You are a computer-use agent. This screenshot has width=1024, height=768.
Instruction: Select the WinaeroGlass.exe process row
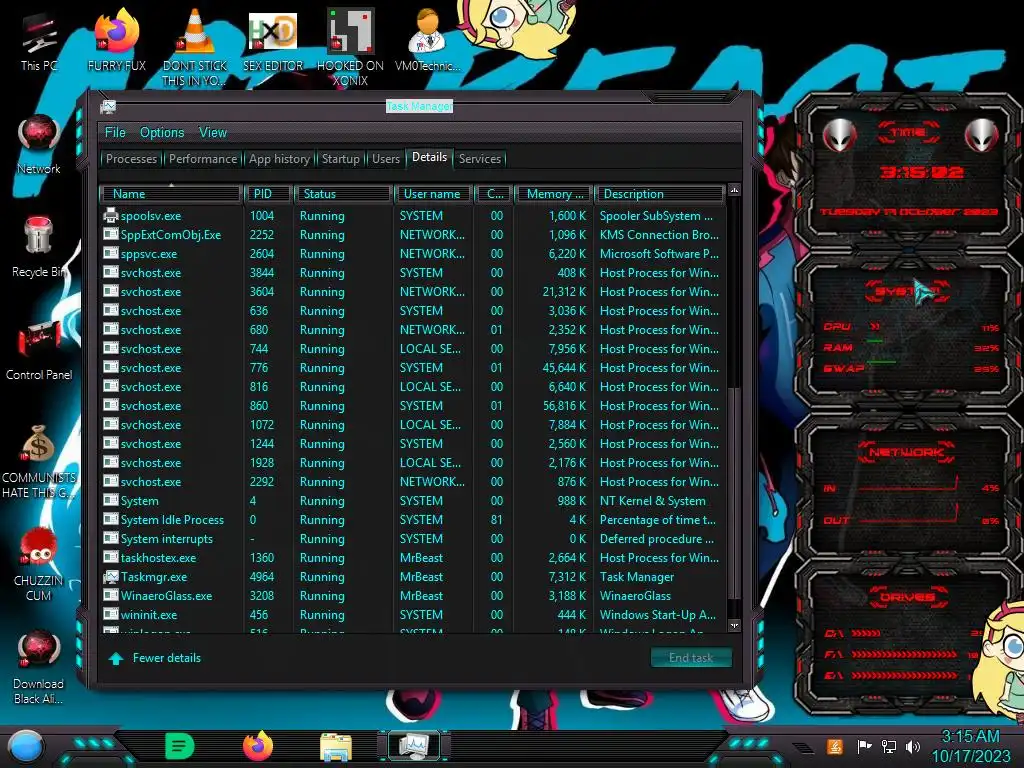413,596
